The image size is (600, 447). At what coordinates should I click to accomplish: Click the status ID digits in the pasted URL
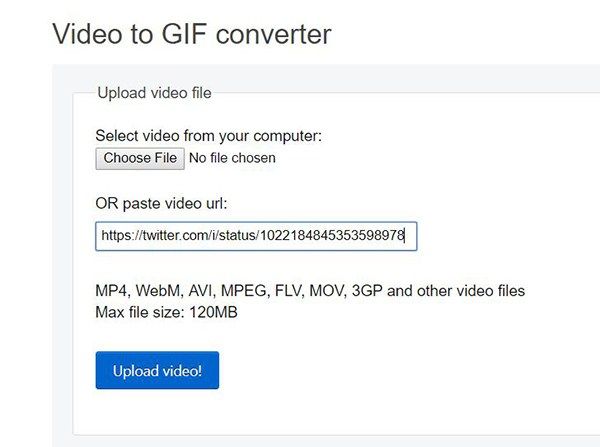point(332,235)
